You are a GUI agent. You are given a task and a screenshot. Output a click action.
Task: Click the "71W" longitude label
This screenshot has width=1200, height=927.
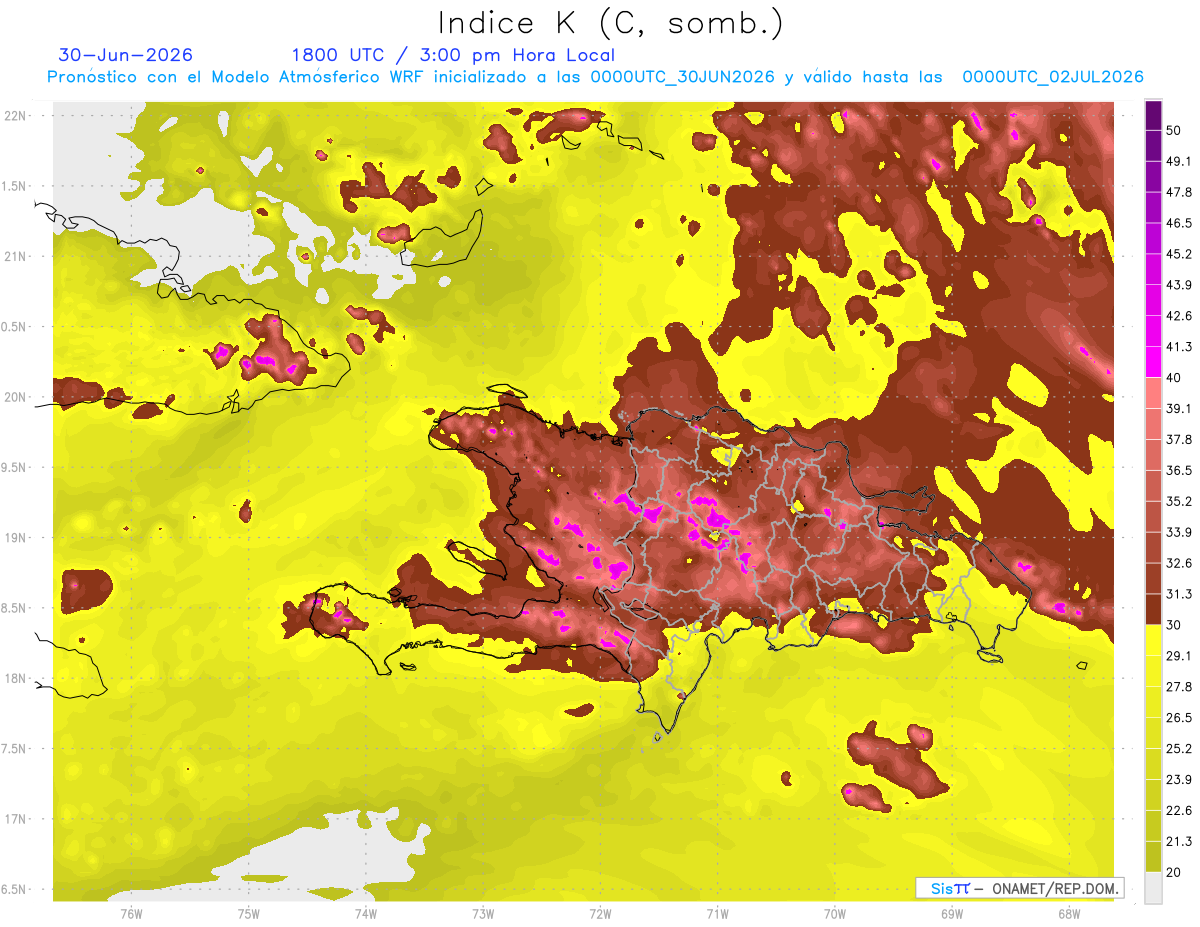point(717,913)
